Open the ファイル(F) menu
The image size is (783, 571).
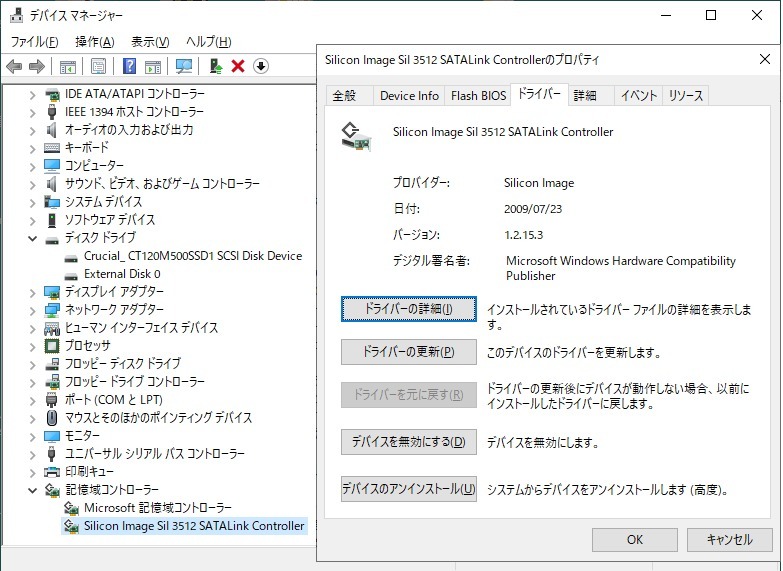coord(34,41)
